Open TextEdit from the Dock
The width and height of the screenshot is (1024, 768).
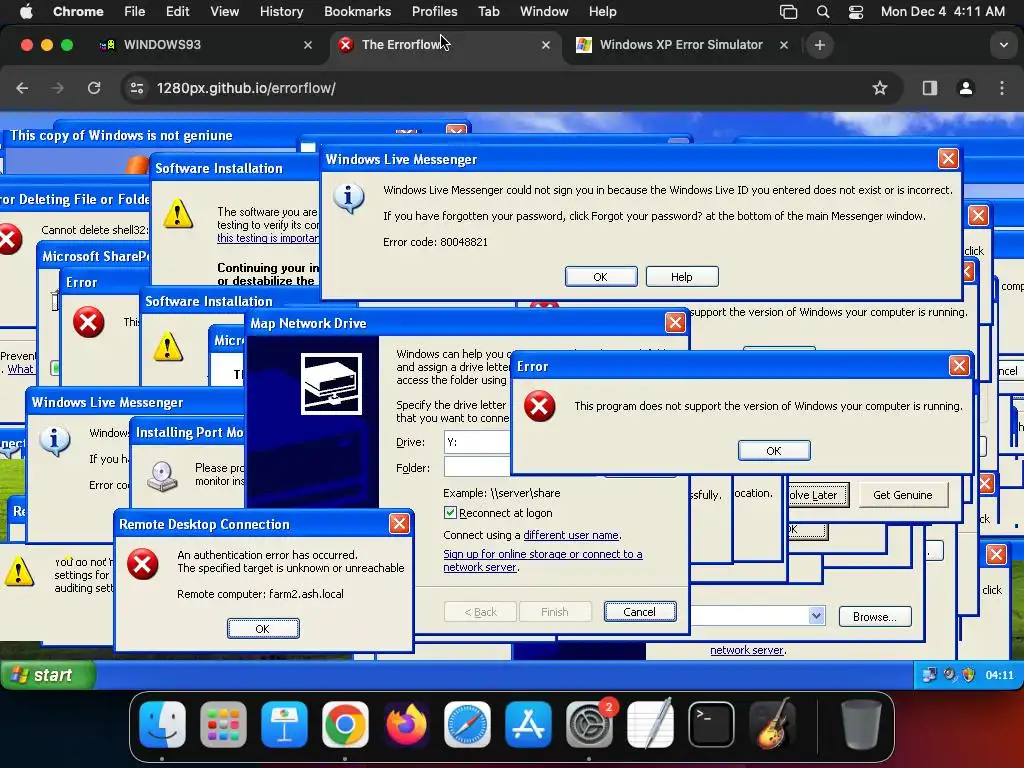coord(650,724)
